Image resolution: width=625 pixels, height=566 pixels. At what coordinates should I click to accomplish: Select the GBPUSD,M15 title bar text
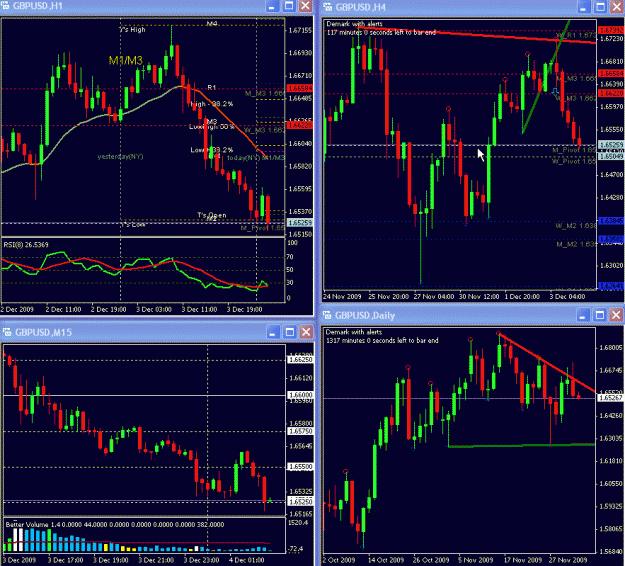click(43, 332)
